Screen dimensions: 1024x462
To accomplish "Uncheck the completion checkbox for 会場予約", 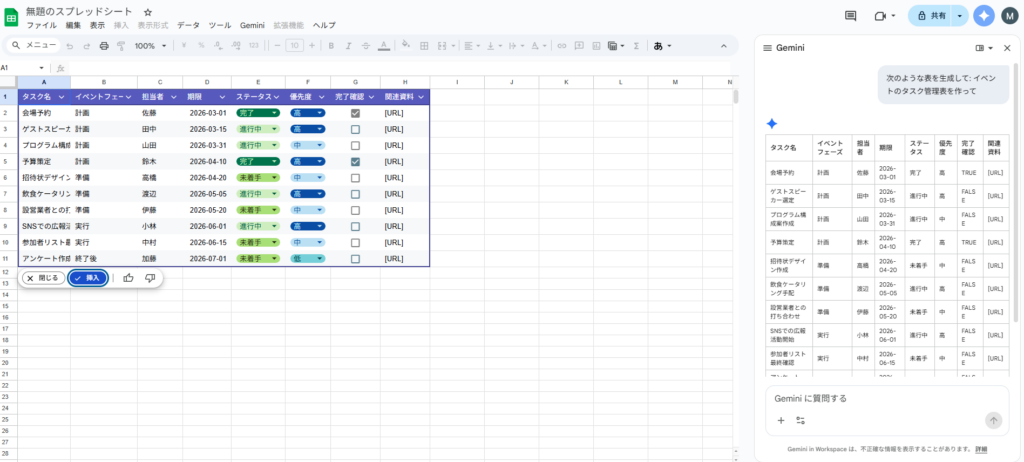I will click(355, 114).
